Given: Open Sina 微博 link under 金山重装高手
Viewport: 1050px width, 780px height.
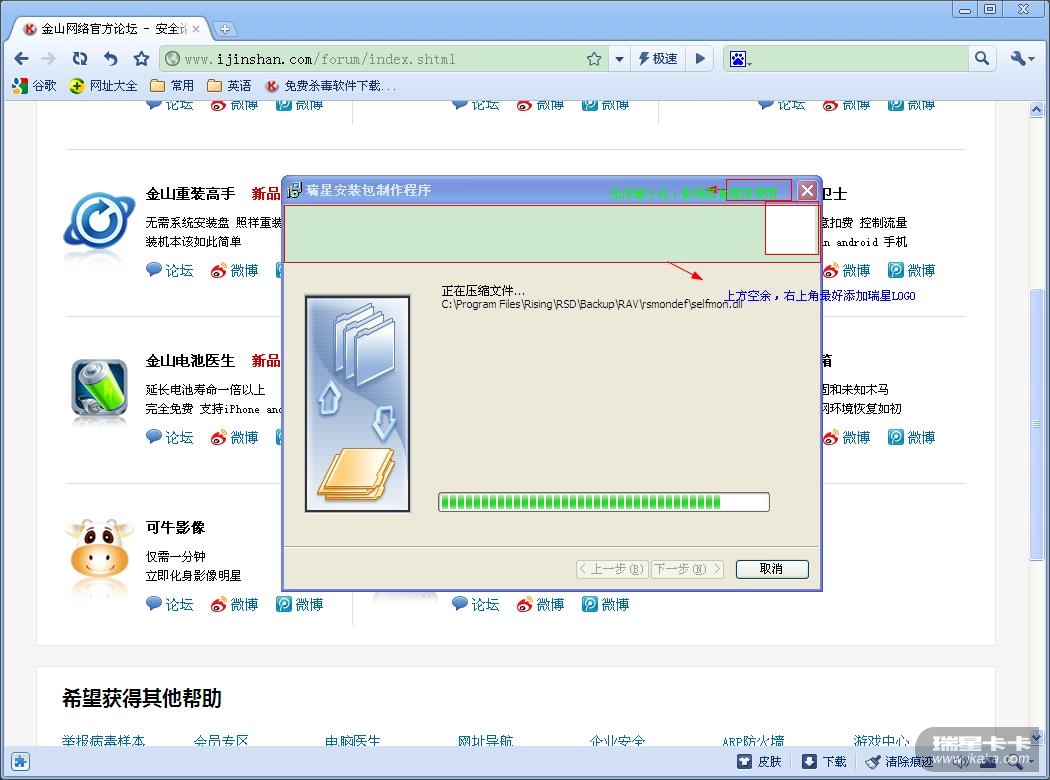Looking at the screenshot, I should [x=234, y=270].
